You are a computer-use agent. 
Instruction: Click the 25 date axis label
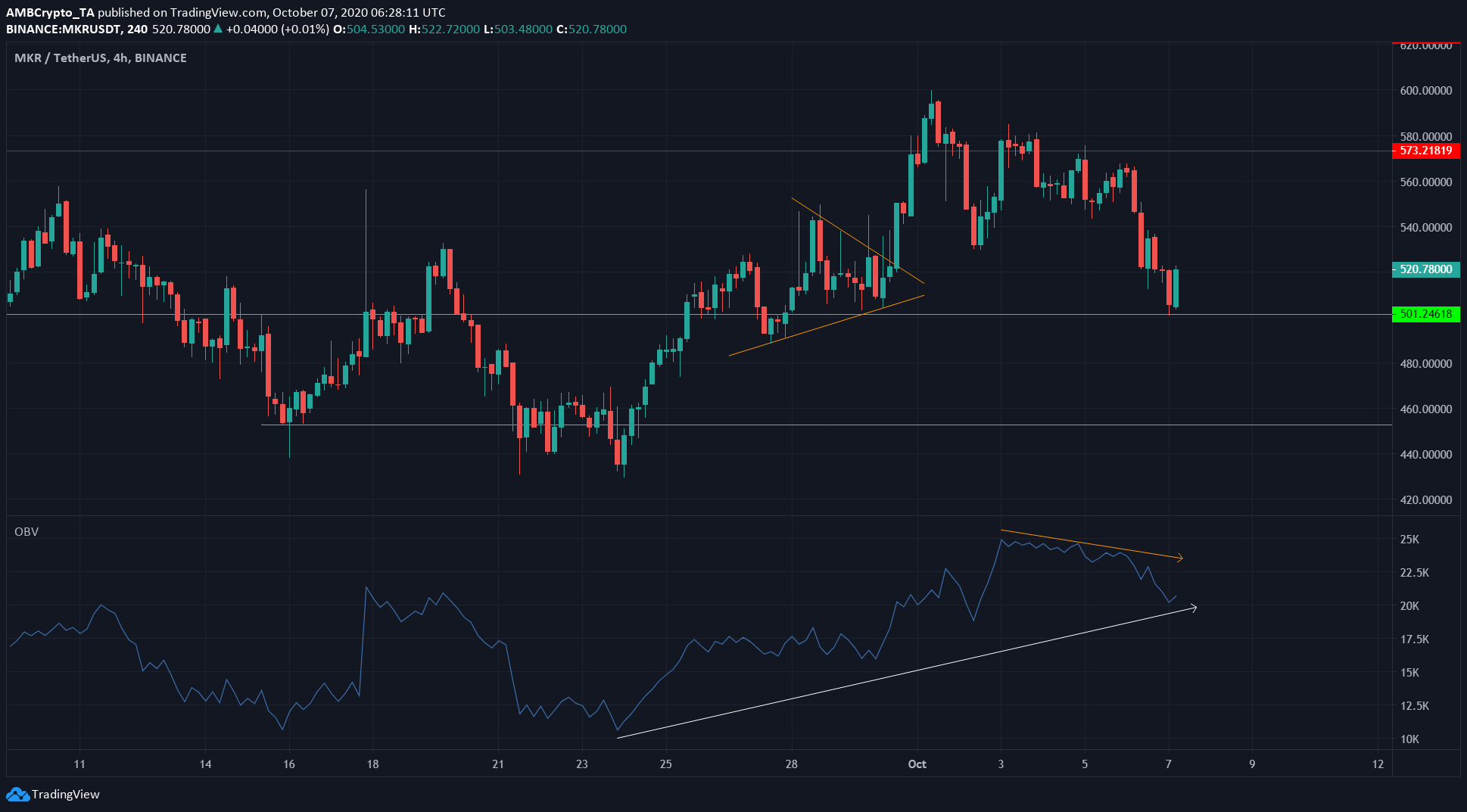tap(665, 764)
